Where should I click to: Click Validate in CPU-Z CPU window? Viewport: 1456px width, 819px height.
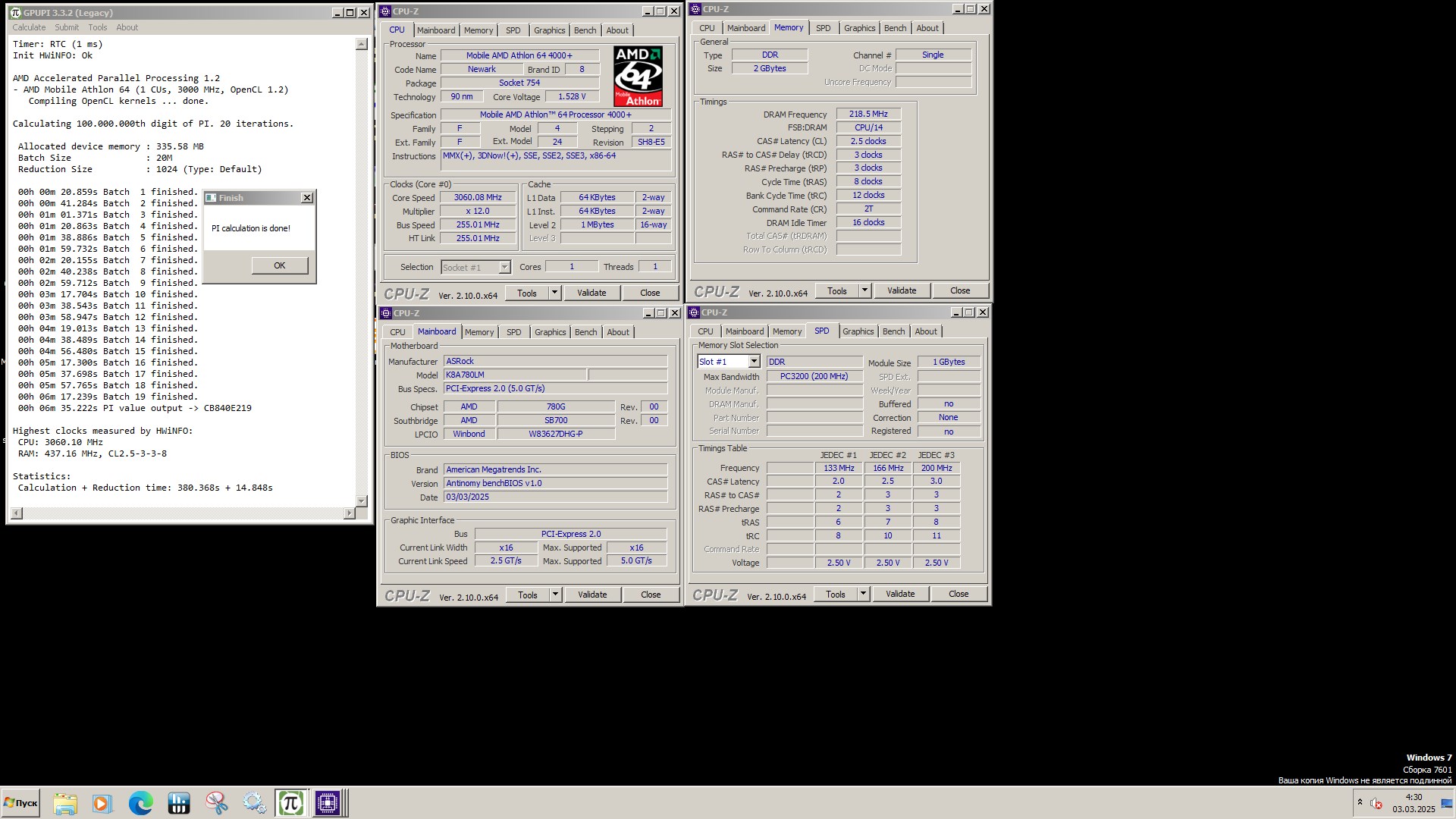[x=591, y=293]
